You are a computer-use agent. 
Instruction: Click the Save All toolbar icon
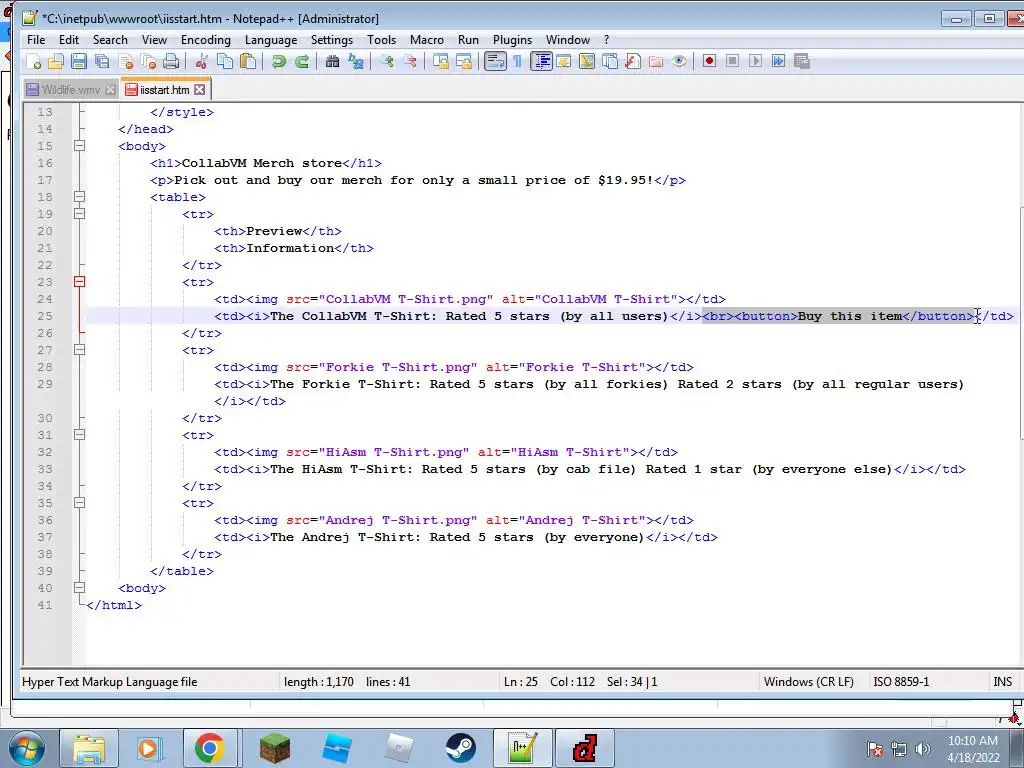[103, 61]
